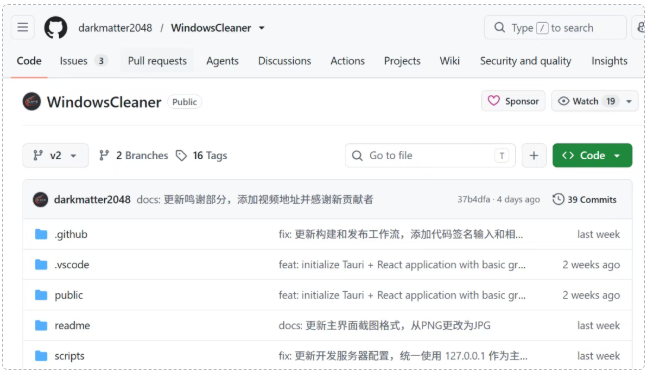View the 2 Branches link

[x=133, y=155]
